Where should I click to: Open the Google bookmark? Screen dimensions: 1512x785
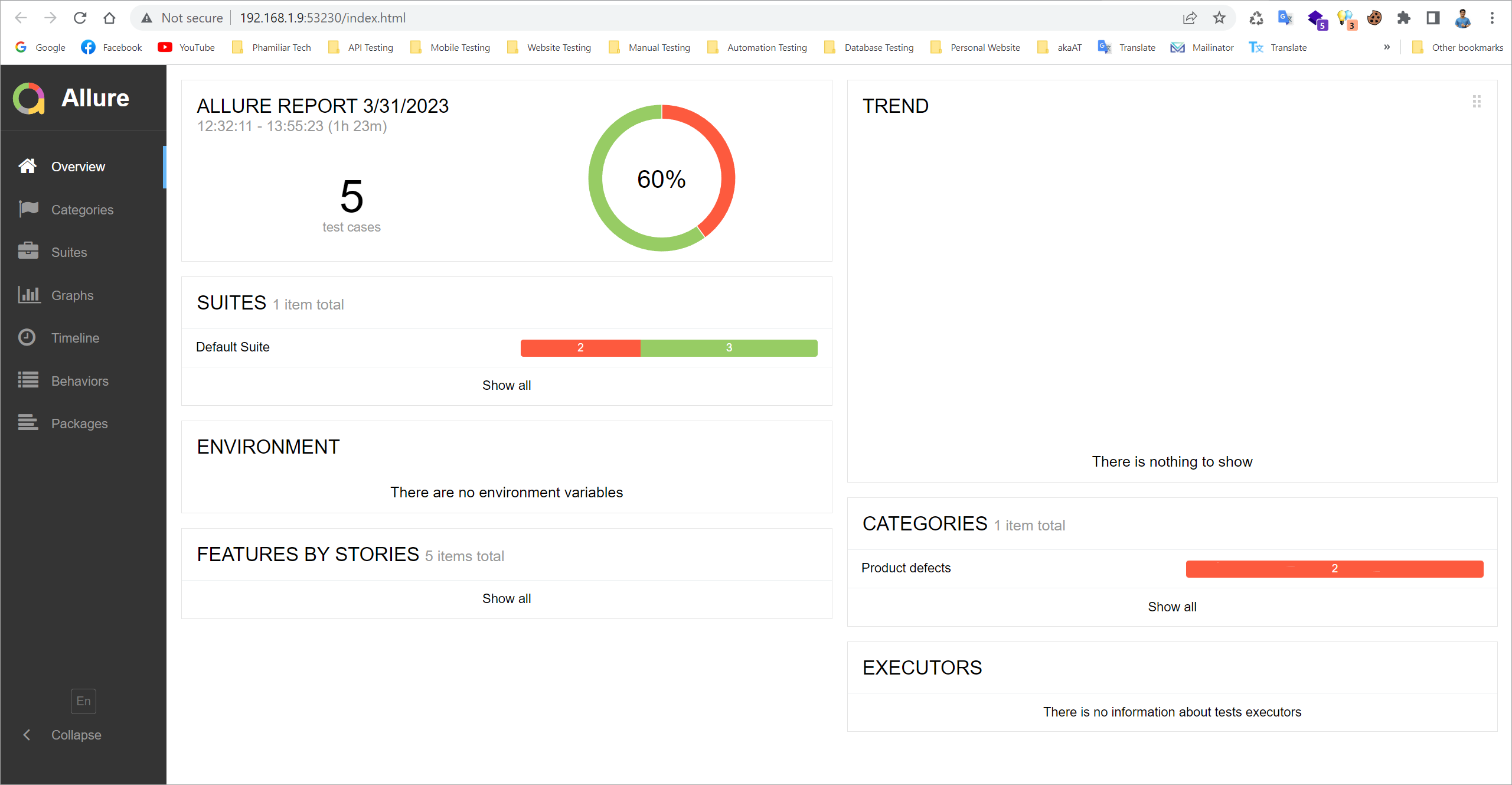(x=40, y=47)
